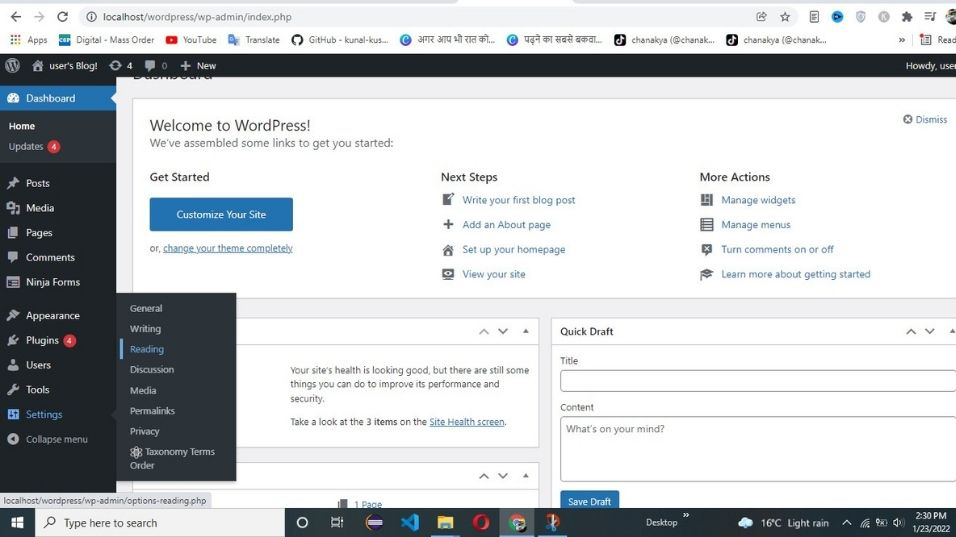Screen dimensions: 956x537
Task: Open the New content menu
Action: pos(198,65)
